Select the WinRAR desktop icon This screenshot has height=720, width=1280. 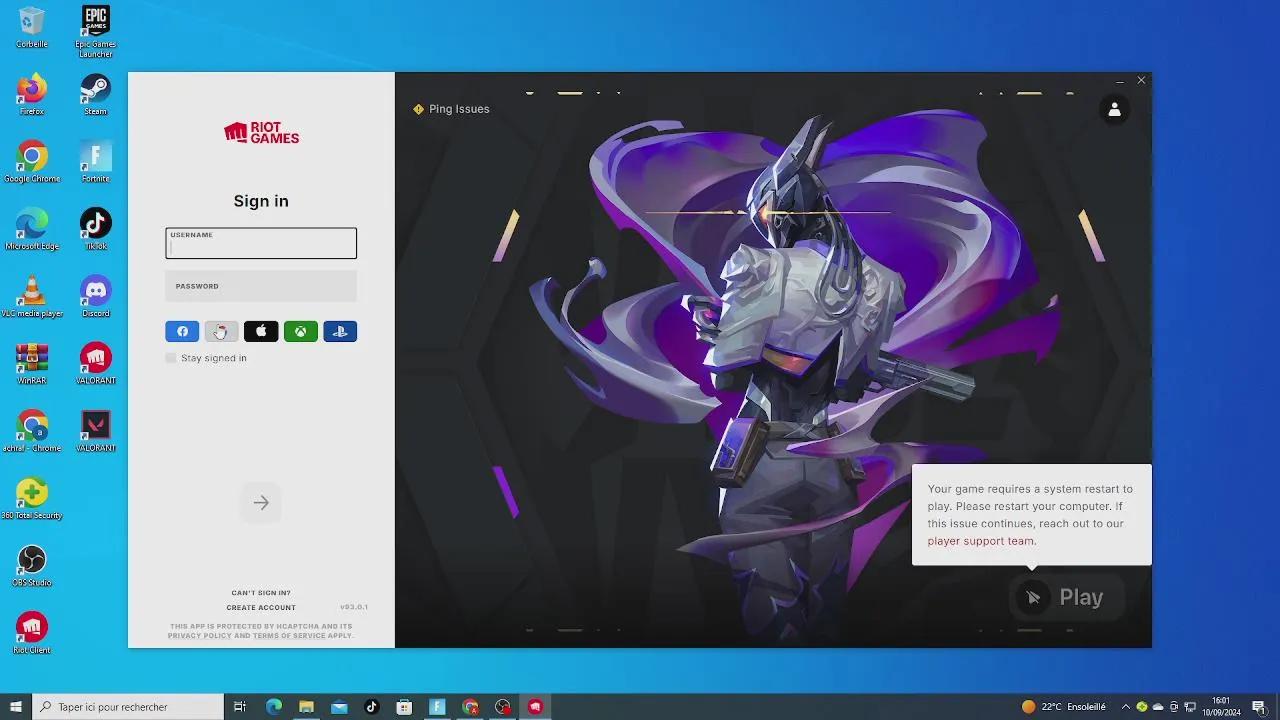pyautogui.click(x=32, y=364)
